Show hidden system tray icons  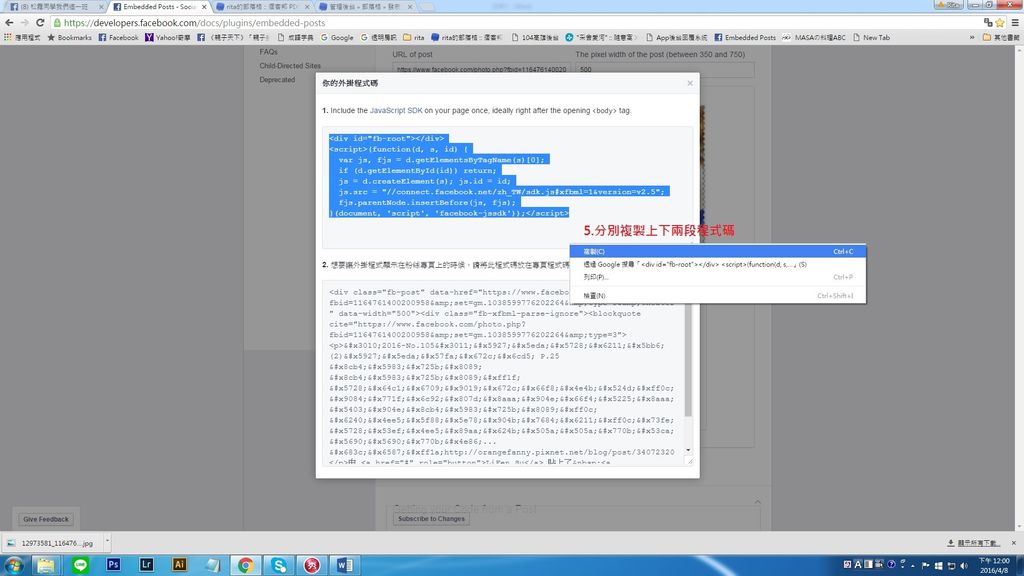click(912, 566)
